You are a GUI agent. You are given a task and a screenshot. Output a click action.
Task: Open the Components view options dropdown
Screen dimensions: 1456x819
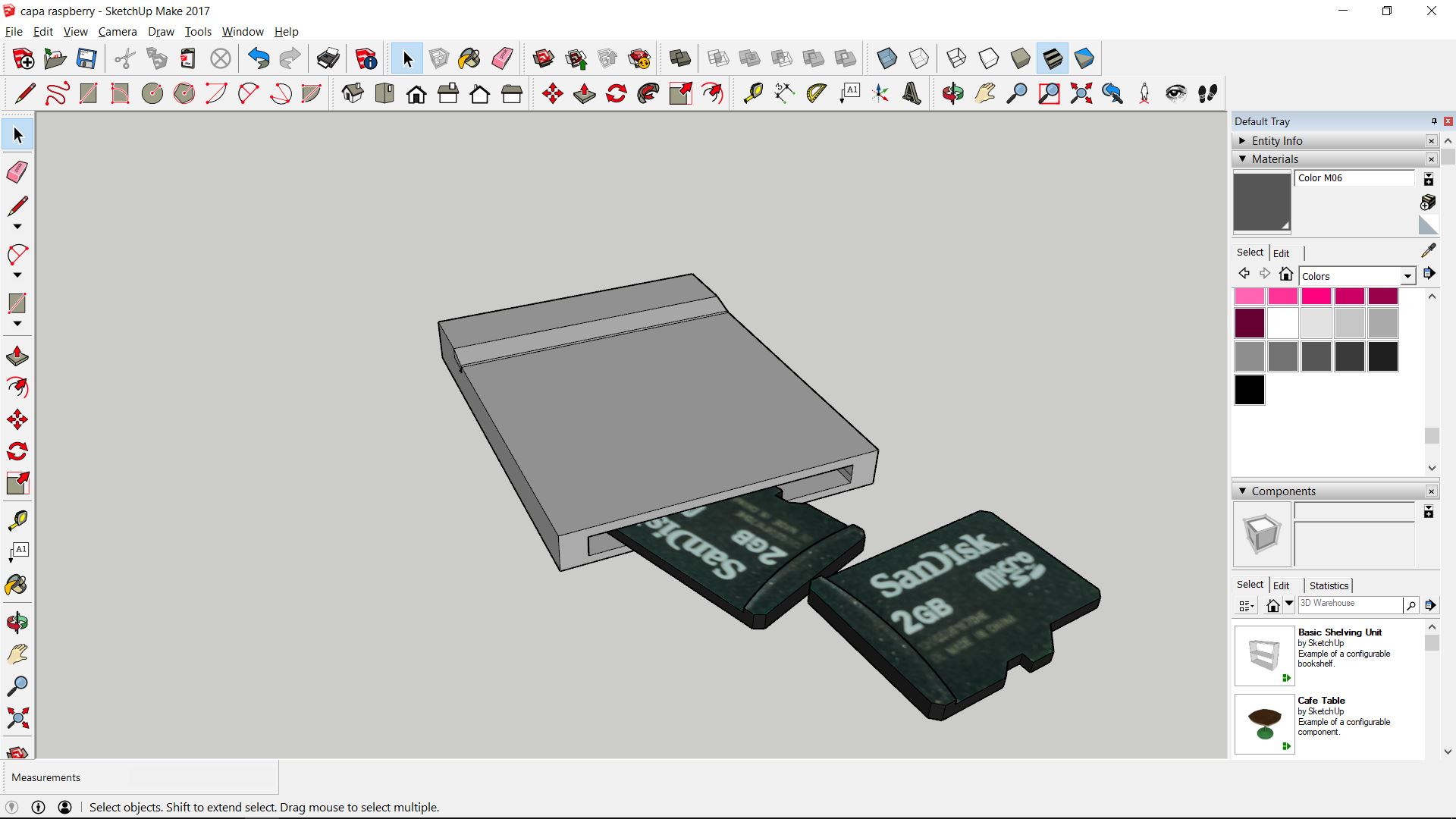point(1246,605)
